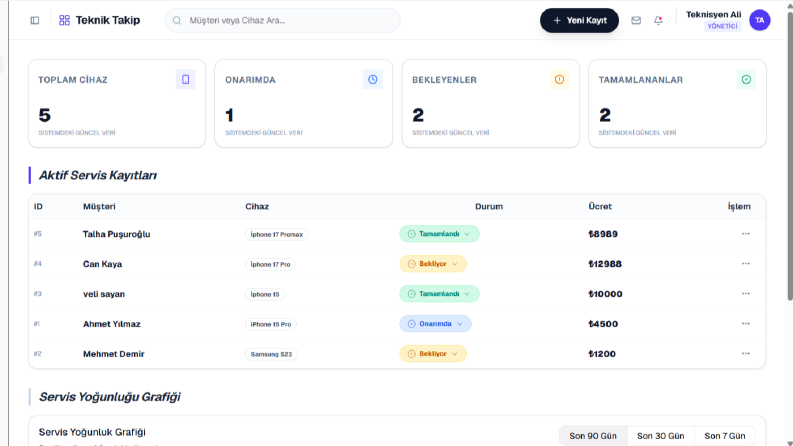Select the Son 30 Gün tab
793x446 pixels.
(660, 436)
